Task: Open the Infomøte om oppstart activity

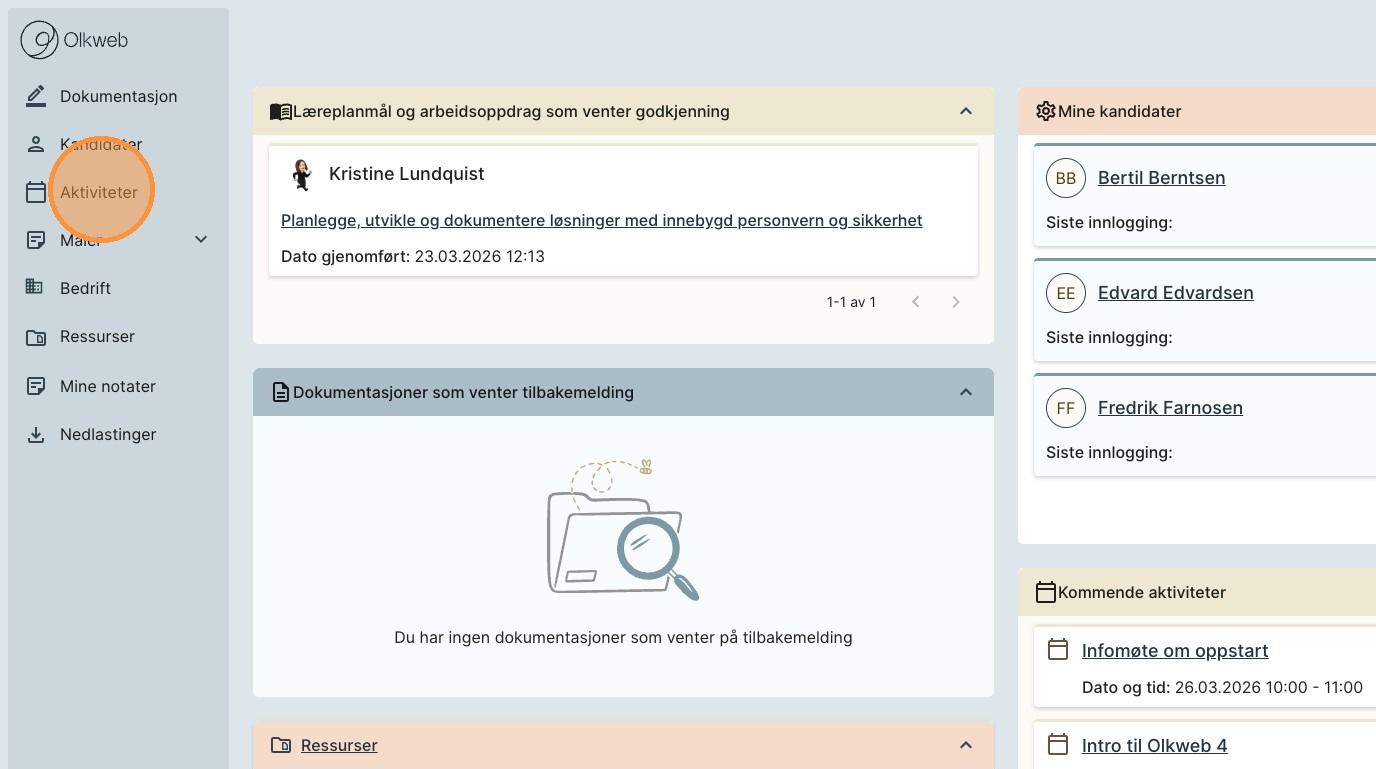Action: pos(1174,651)
